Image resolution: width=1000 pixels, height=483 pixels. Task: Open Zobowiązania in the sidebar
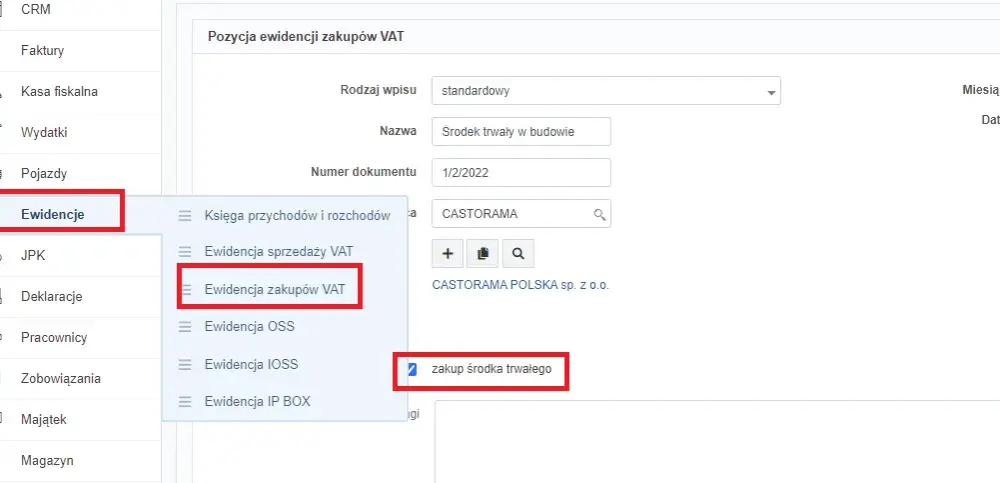click(x=61, y=378)
